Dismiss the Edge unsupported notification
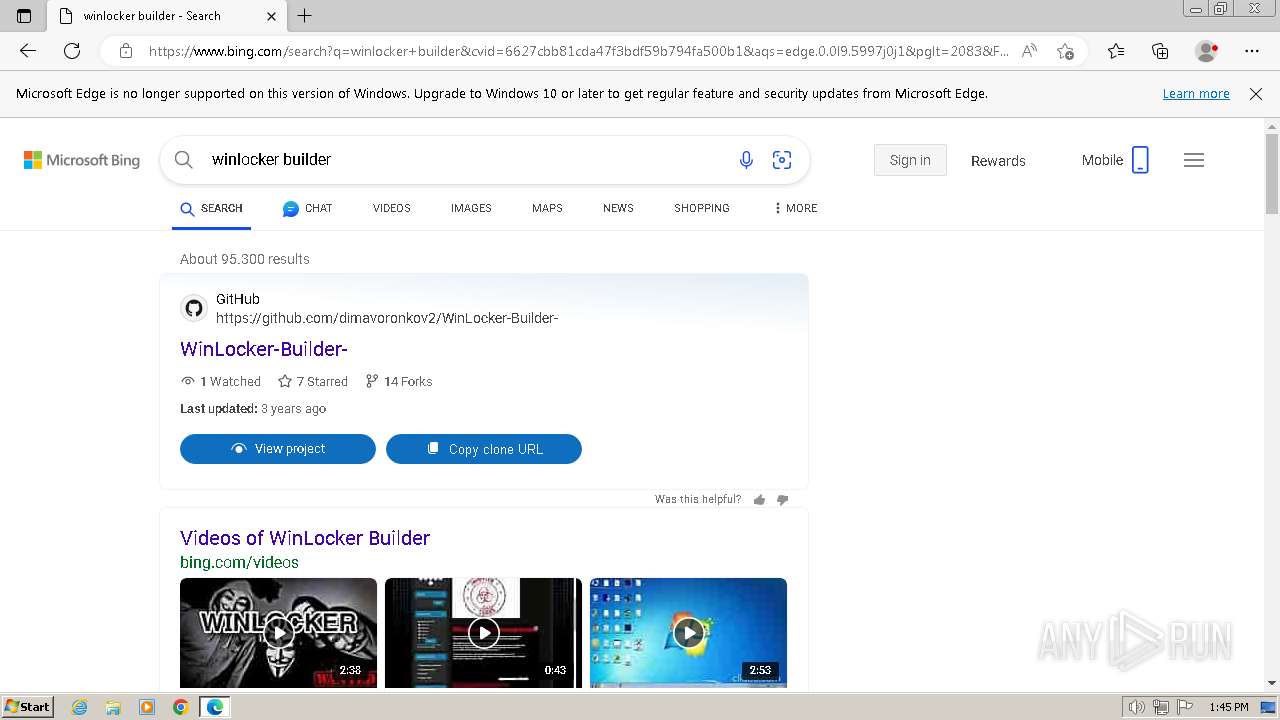The image size is (1280, 720). coord(1256,94)
